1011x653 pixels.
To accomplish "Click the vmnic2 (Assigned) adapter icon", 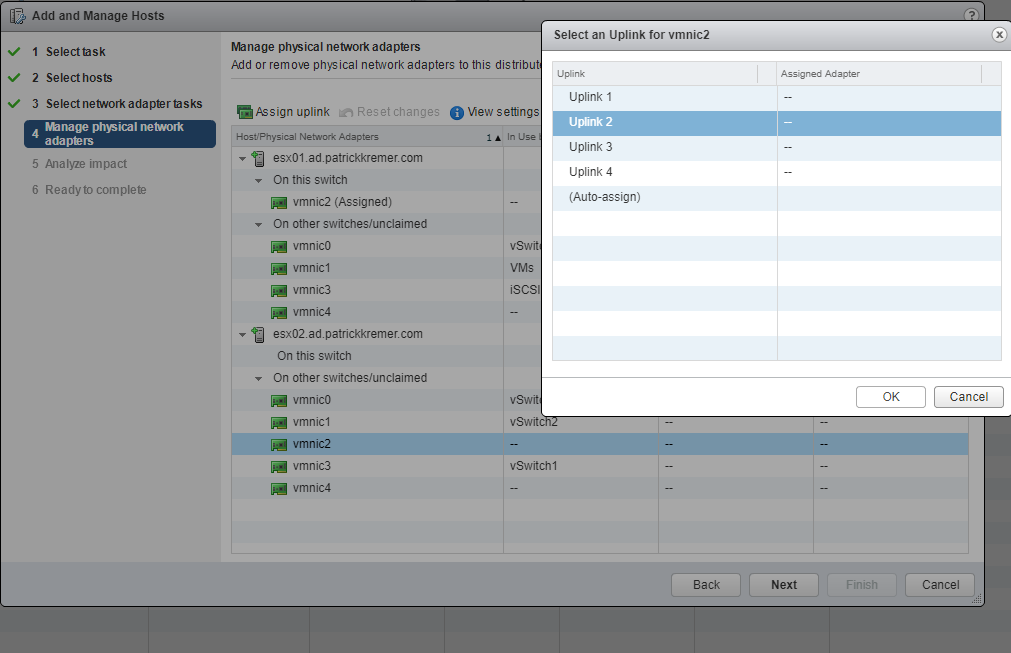I will pyautogui.click(x=279, y=202).
